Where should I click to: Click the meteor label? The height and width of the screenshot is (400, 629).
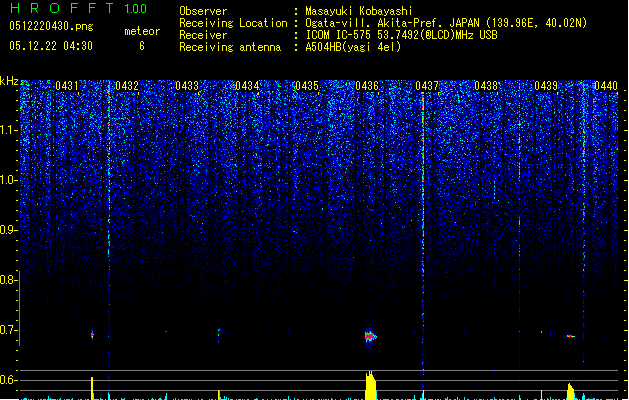click(x=142, y=31)
